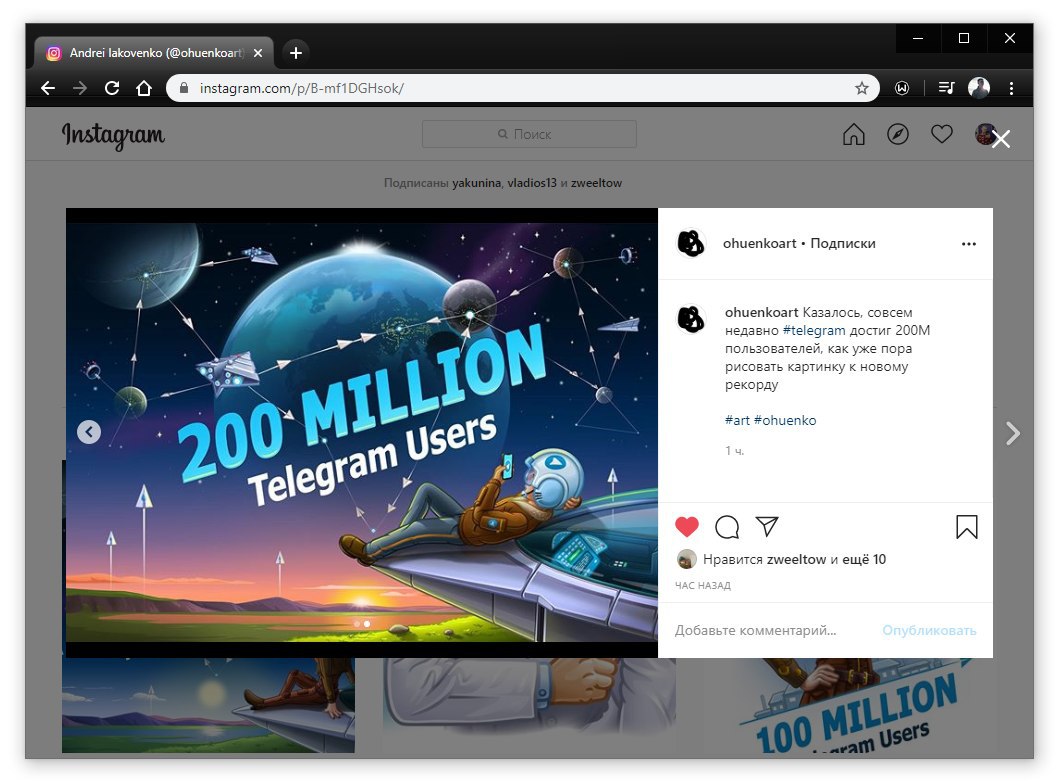Image resolution: width=1064 pixels, height=781 pixels.
Task: Bookmark this page with star icon
Action: 862,88
